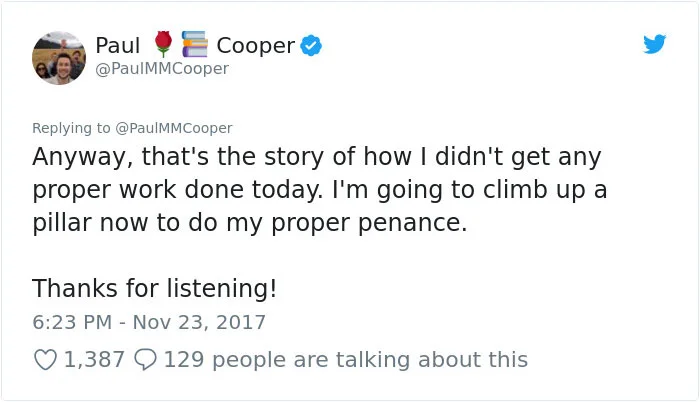Open Paul Cooper's round profile photo

click(x=59, y=58)
